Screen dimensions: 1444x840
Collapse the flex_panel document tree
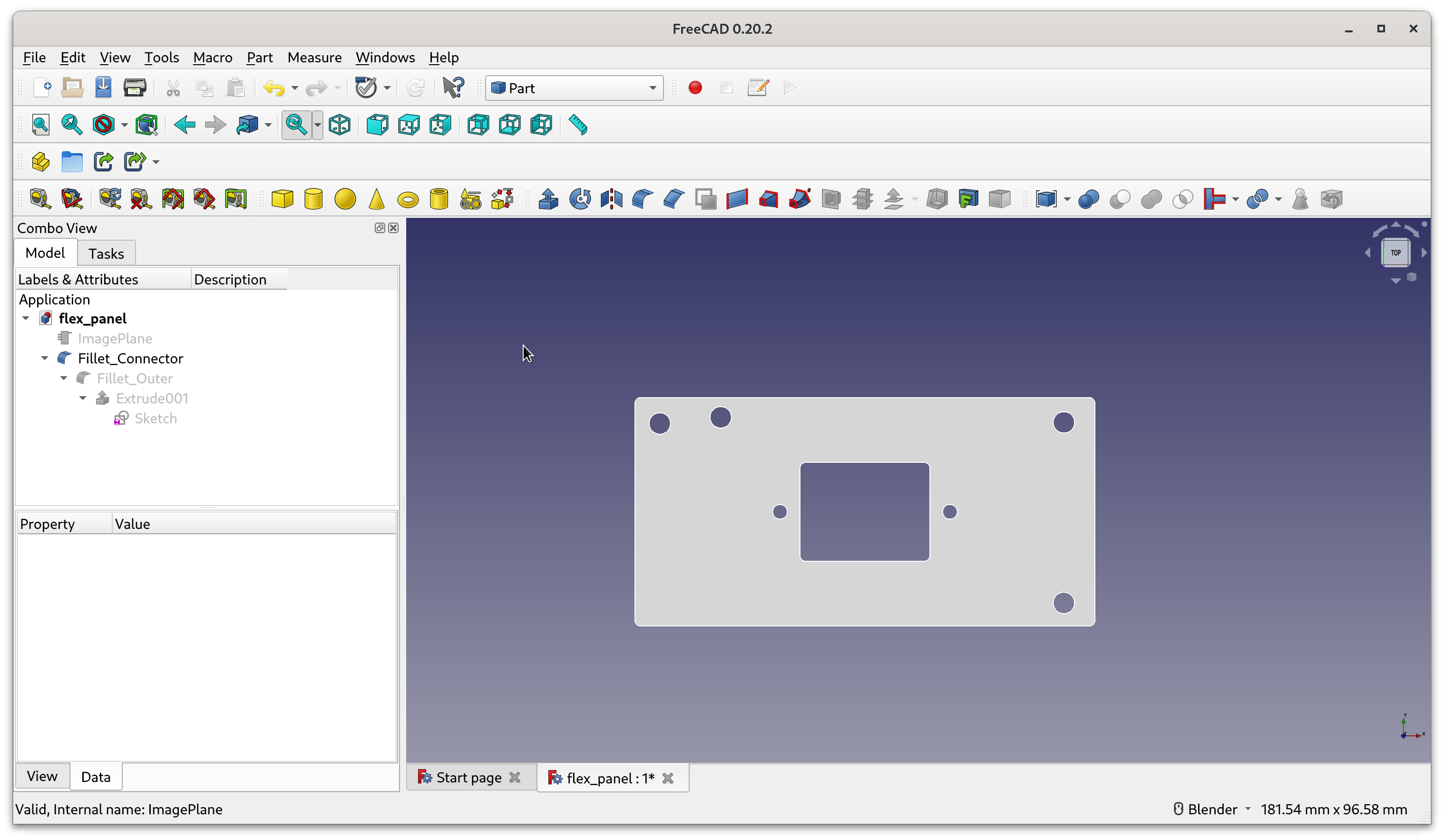click(26, 318)
